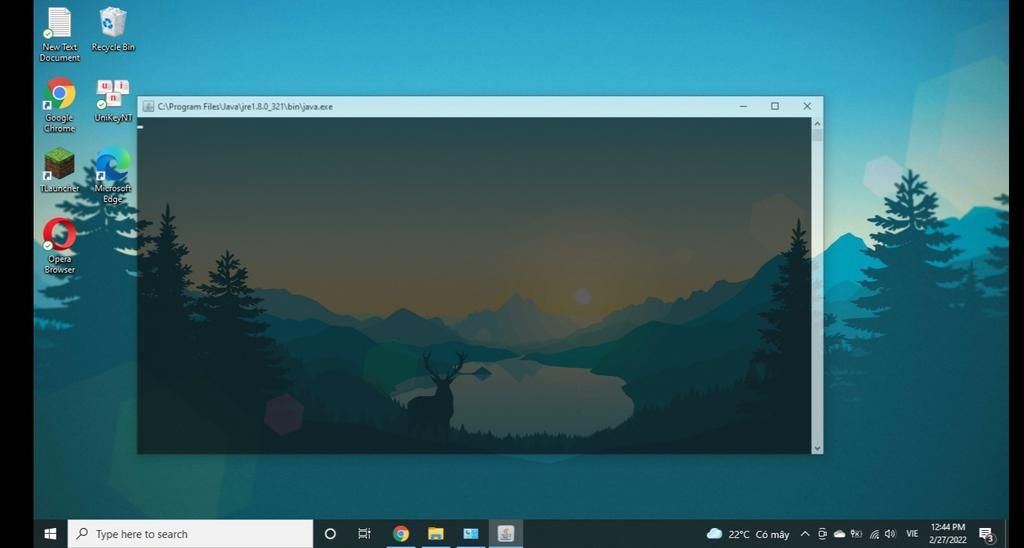Click the Java icon in the java.exe title bar

click(x=148, y=106)
